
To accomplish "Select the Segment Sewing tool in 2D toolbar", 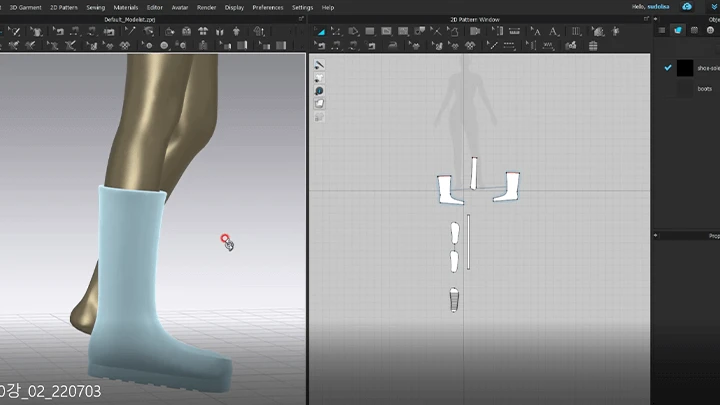I will [x=336, y=45].
